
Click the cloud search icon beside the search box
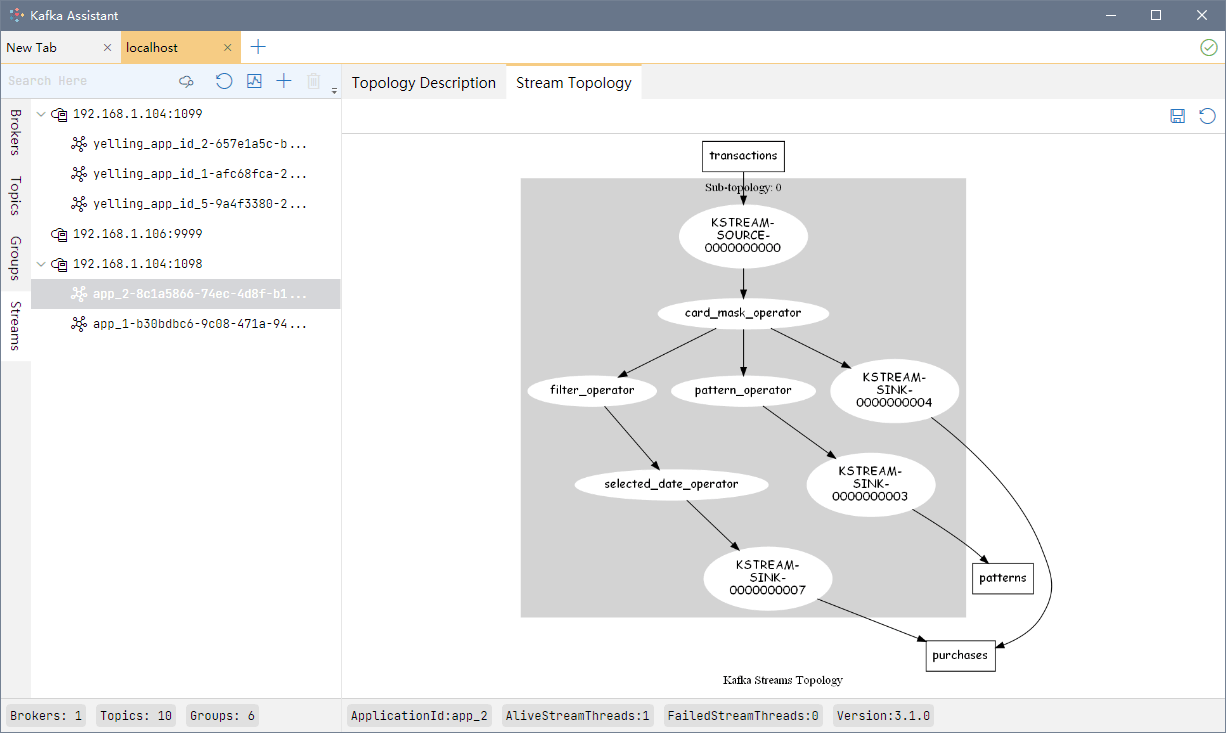[x=186, y=81]
